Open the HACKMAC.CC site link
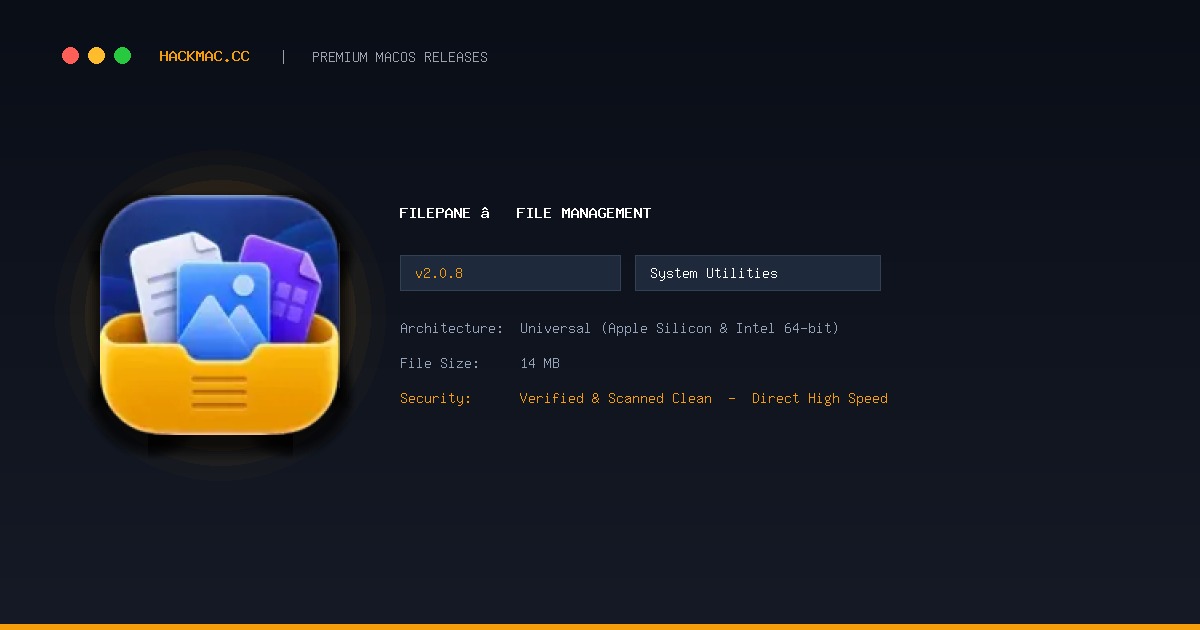 (x=205, y=57)
